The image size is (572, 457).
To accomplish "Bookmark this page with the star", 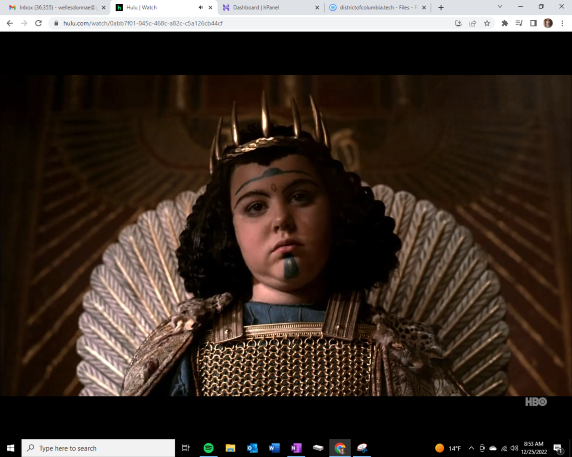I will (x=487, y=23).
